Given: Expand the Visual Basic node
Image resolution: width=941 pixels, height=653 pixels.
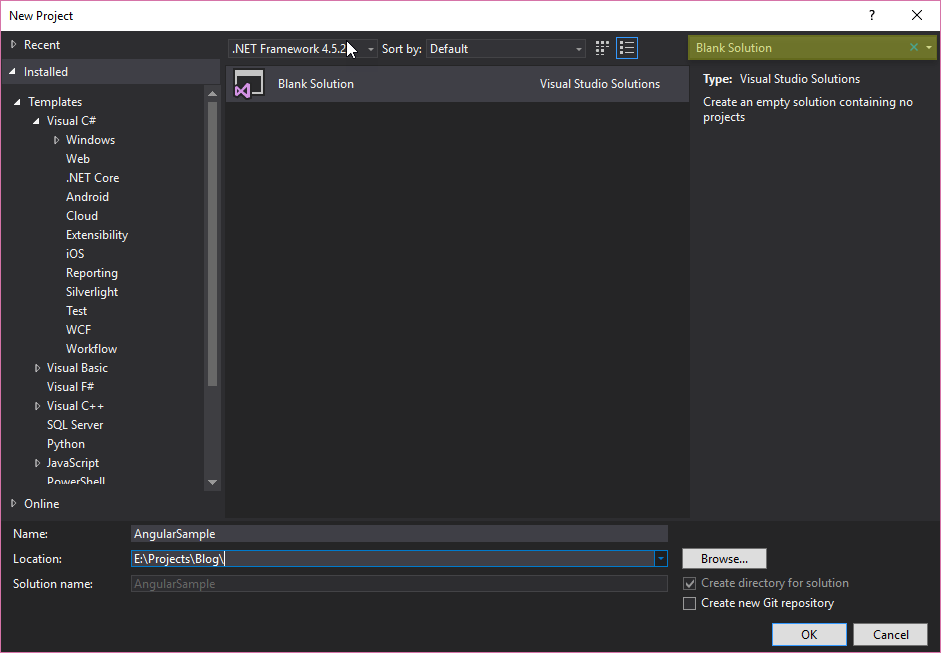Looking at the screenshot, I should [37, 367].
